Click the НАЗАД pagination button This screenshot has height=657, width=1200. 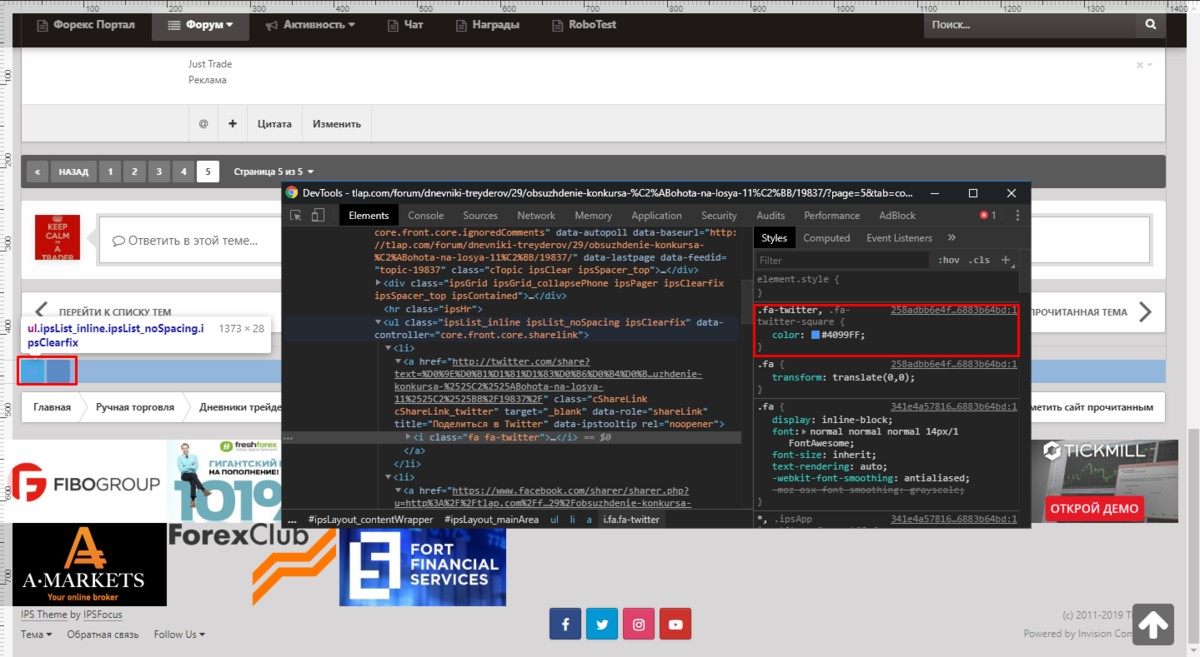click(x=73, y=171)
